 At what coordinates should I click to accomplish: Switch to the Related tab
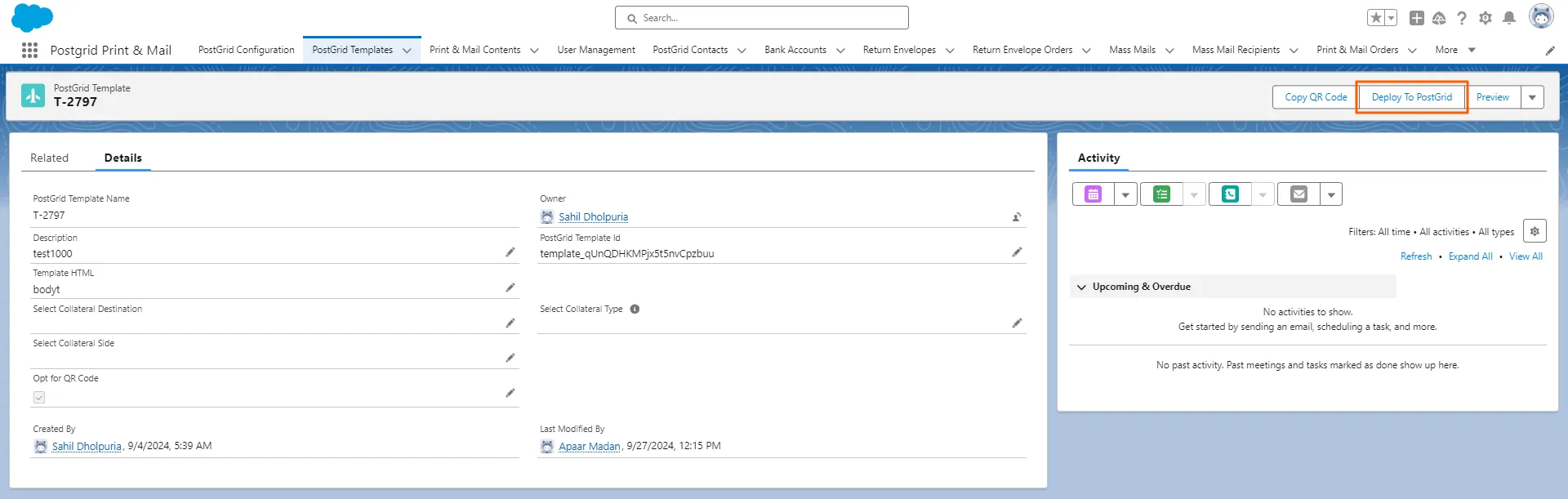pos(49,158)
